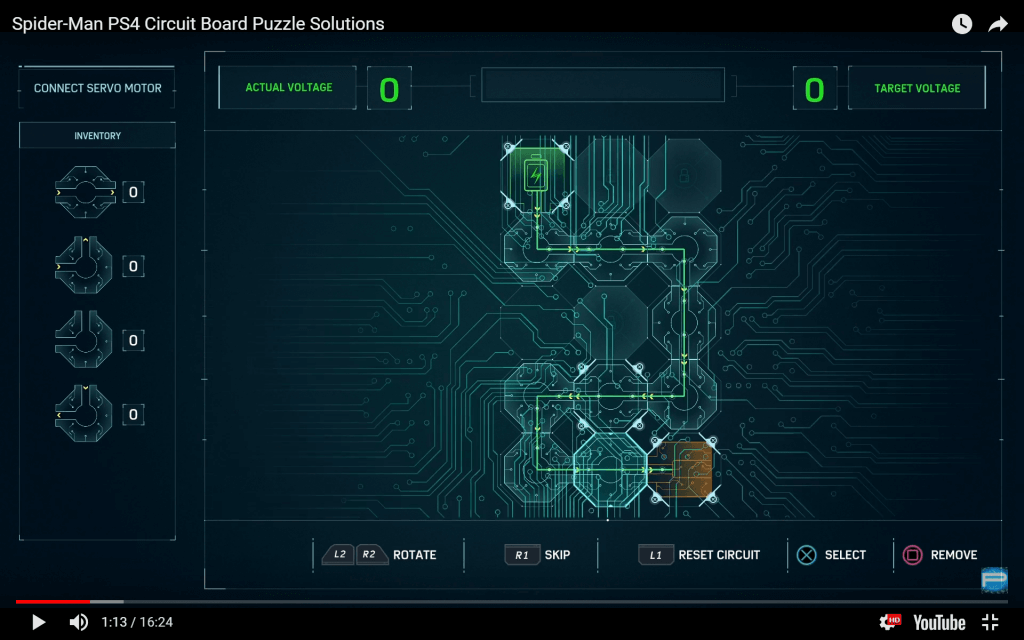Image resolution: width=1024 pixels, height=640 pixels.
Task: Click the target voltage value 0
Action: click(x=814, y=89)
